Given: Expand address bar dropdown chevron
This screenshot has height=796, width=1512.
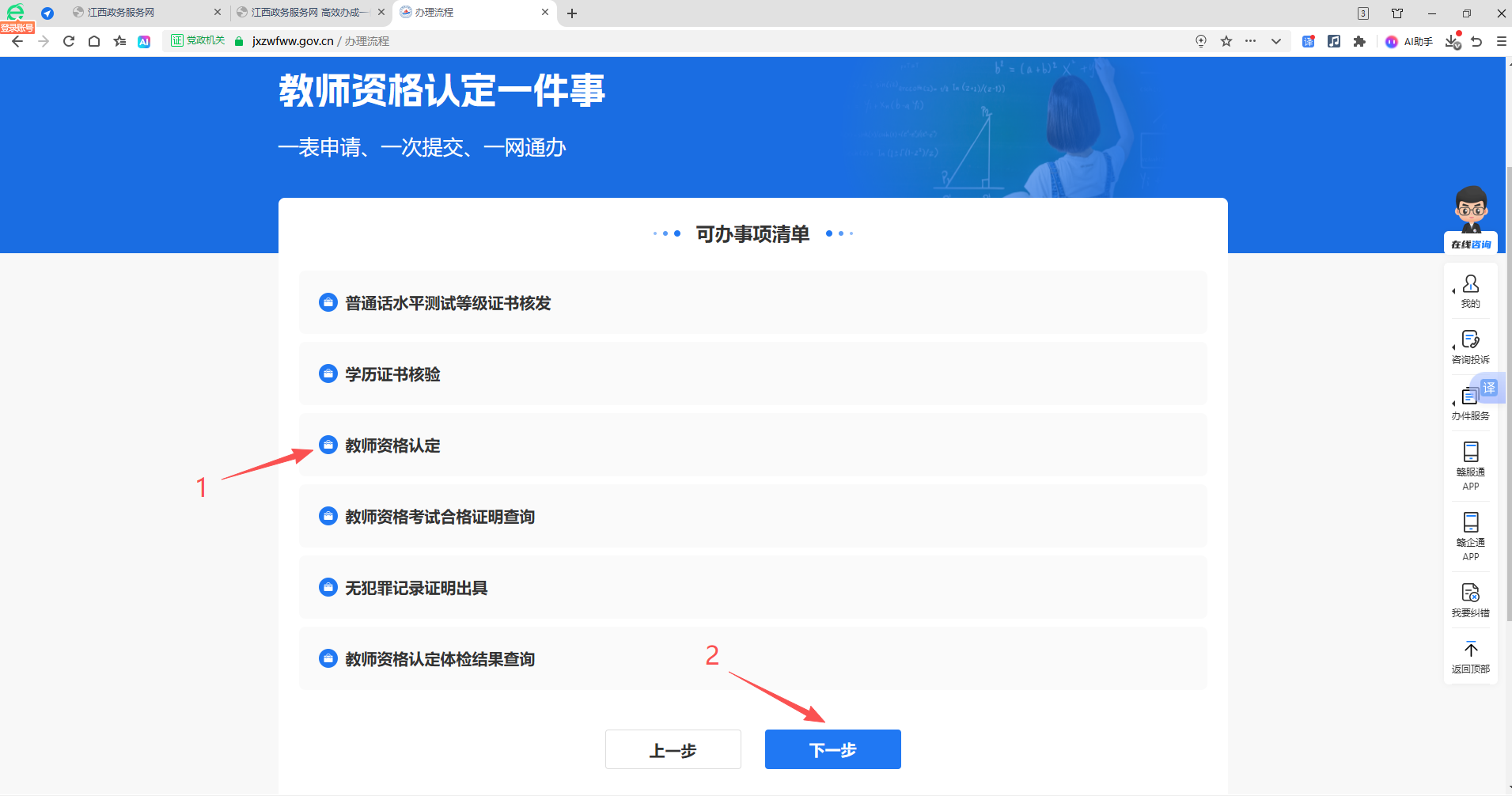Looking at the screenshot, I should 1275,41.
